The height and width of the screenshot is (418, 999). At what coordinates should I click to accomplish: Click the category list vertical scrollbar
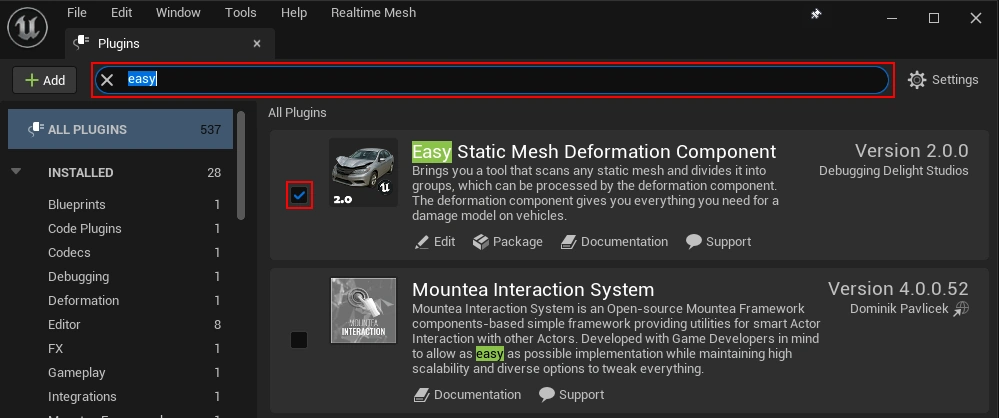click(x=241, y=166)
